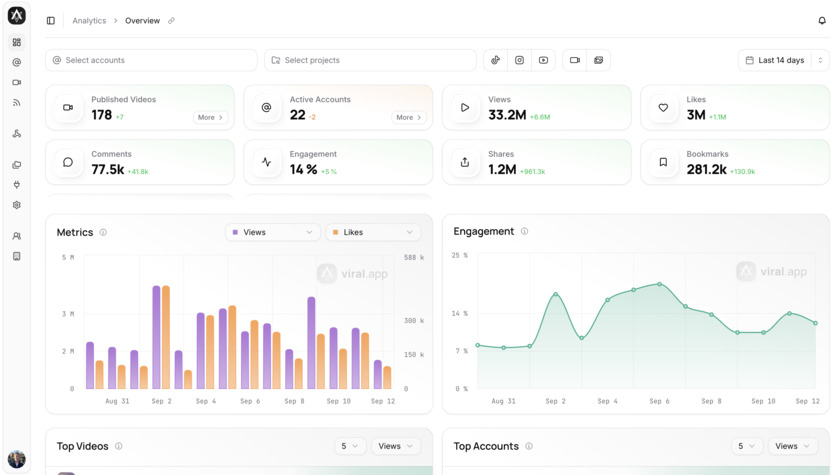Open Top Videos count dropdown showing 5
The image size is (840, 475).
tap(350, 446)
